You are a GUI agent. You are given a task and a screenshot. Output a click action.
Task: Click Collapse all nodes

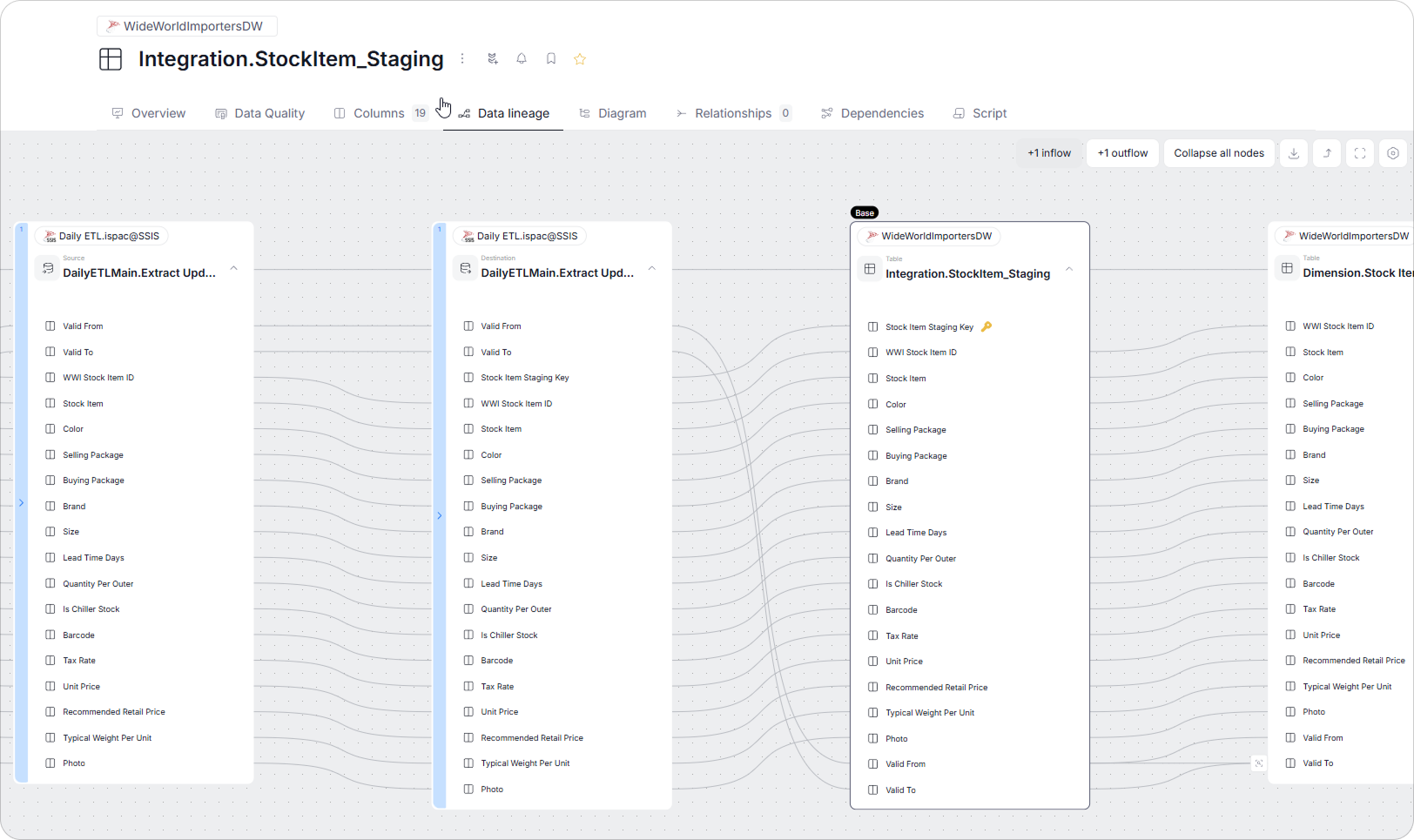click(x=1218, y=152)
